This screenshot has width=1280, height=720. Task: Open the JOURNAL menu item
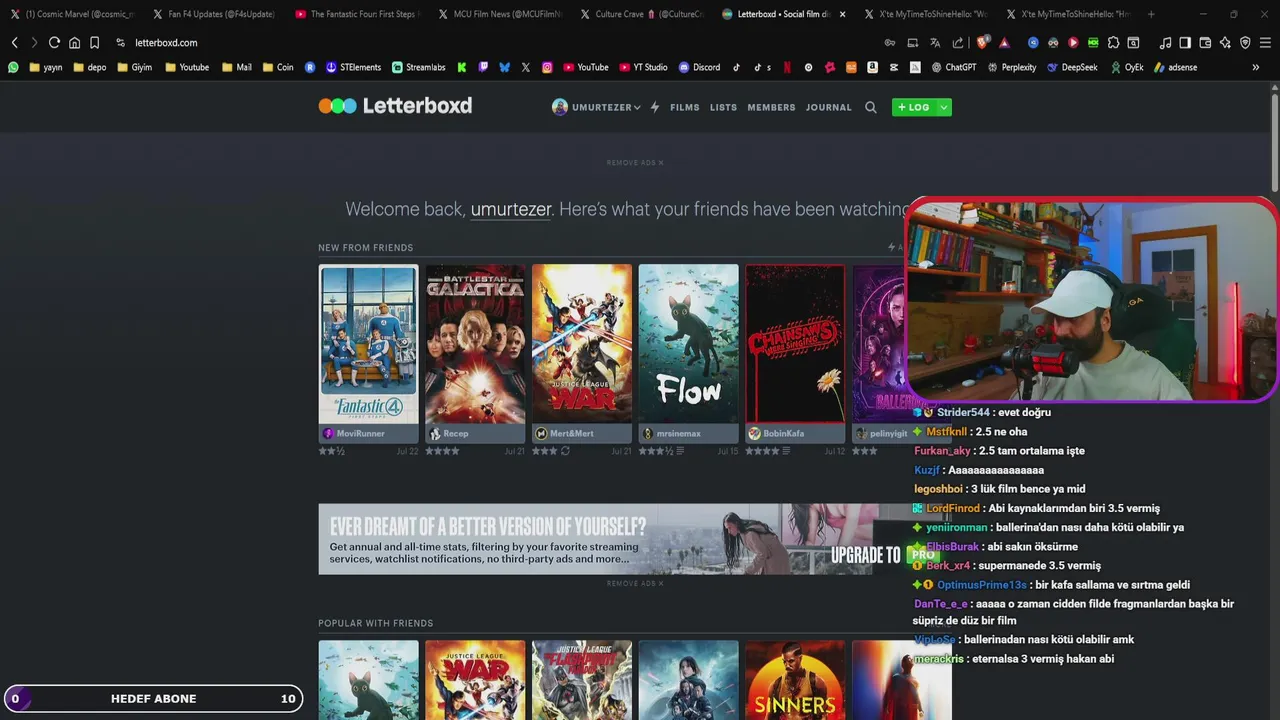click(829, 107)
